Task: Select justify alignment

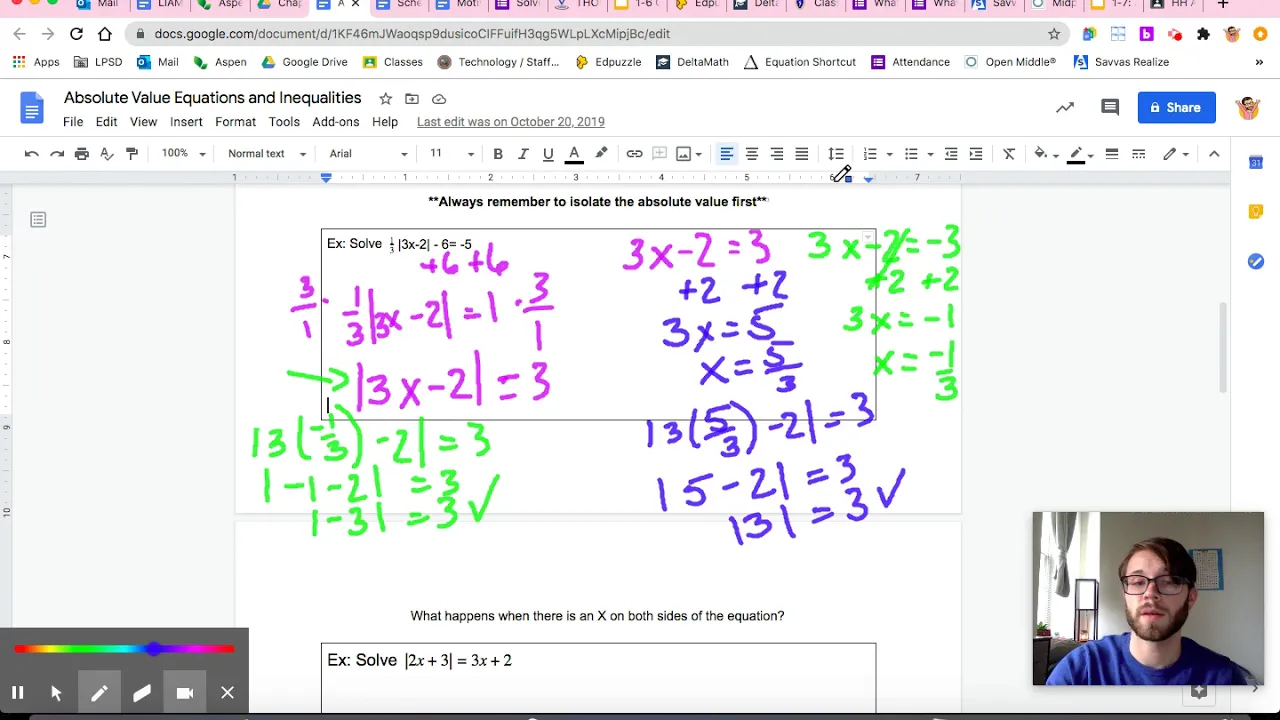Action: (802, 154)
